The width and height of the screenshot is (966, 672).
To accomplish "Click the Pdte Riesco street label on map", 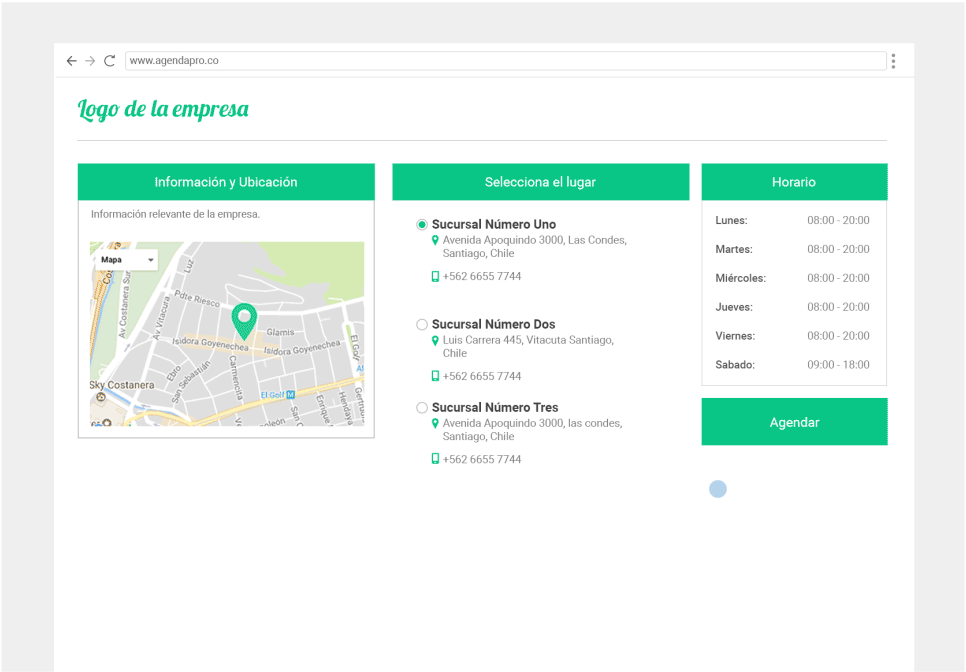I will tap(197, 298).
